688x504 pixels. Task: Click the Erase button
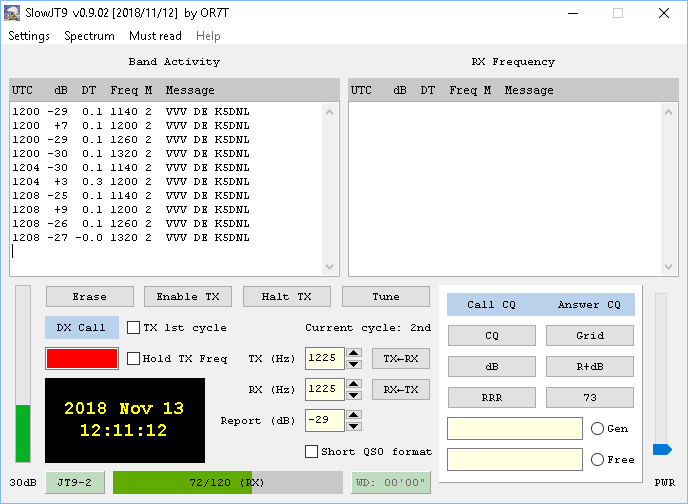(90, 297)
